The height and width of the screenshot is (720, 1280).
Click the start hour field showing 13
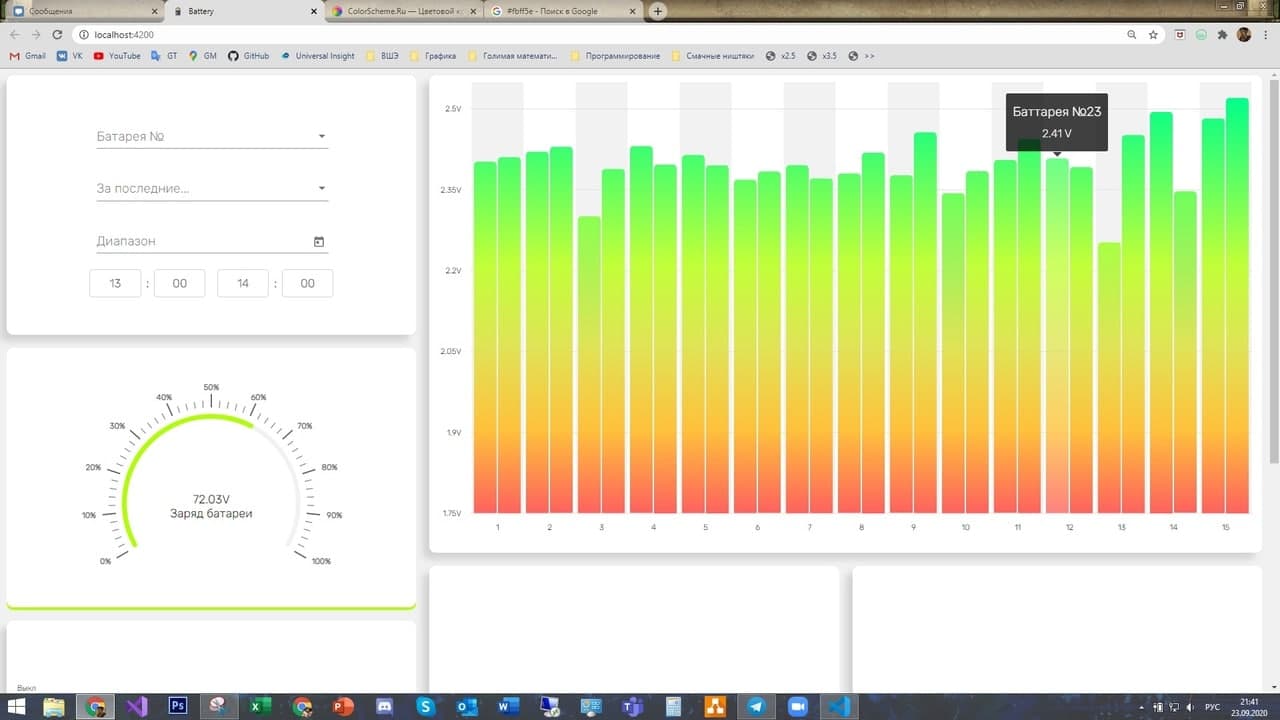(x=115, y=283)
